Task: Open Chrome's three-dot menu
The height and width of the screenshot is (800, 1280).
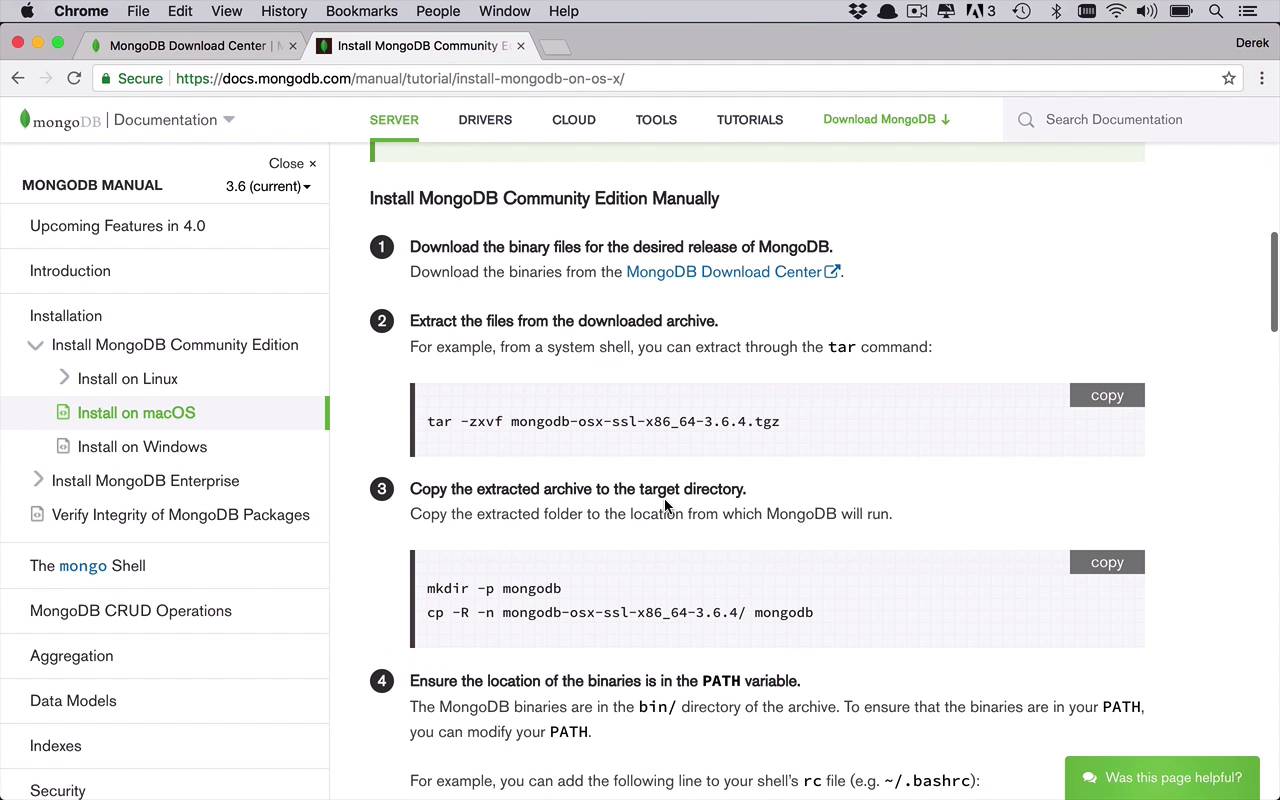Action: coord(1262,78)
